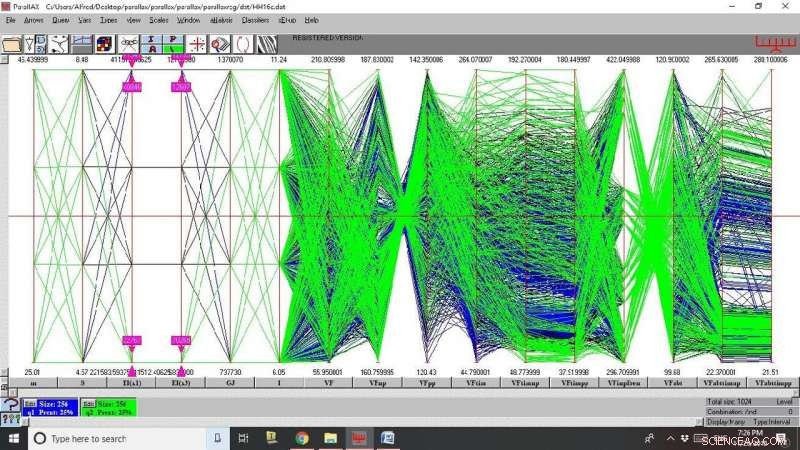This screenshot has width=800, height=450.
Task: Open the Scales menu
Action: click(x=159, y=20)
